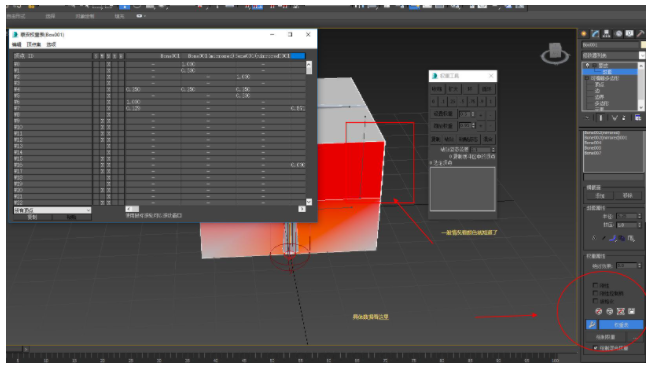Viewport: 654px width, 367px height.
Task: Open the Display command panel tab
Action: (629, 34)
